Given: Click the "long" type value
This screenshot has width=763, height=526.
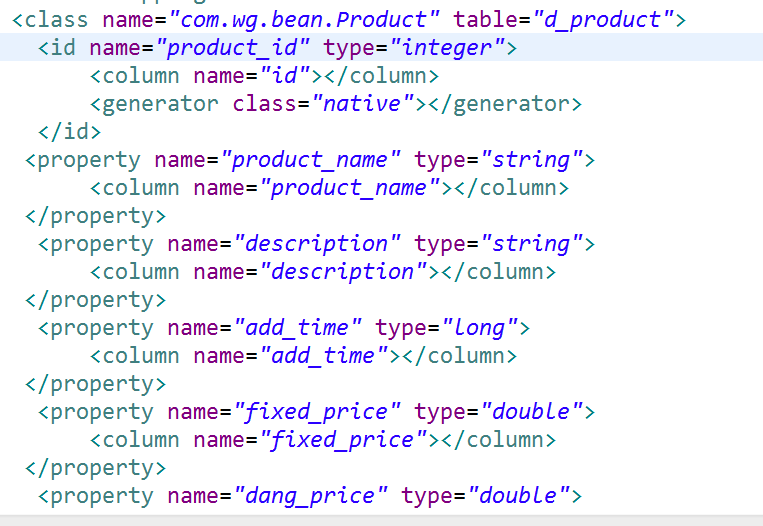Looking at the screenshot, I should pos(479,328).
